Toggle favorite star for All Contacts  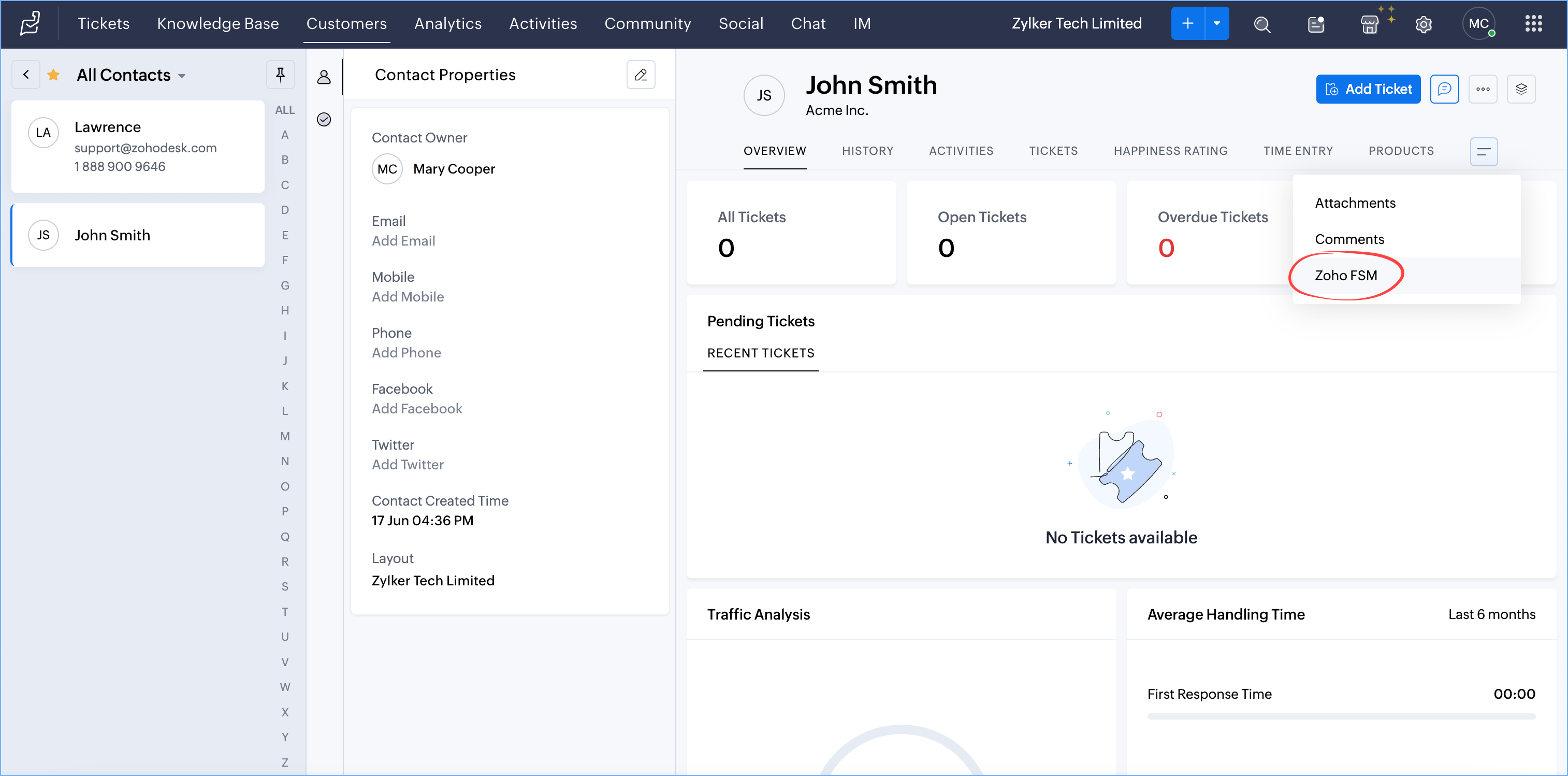tap(53, 75)
